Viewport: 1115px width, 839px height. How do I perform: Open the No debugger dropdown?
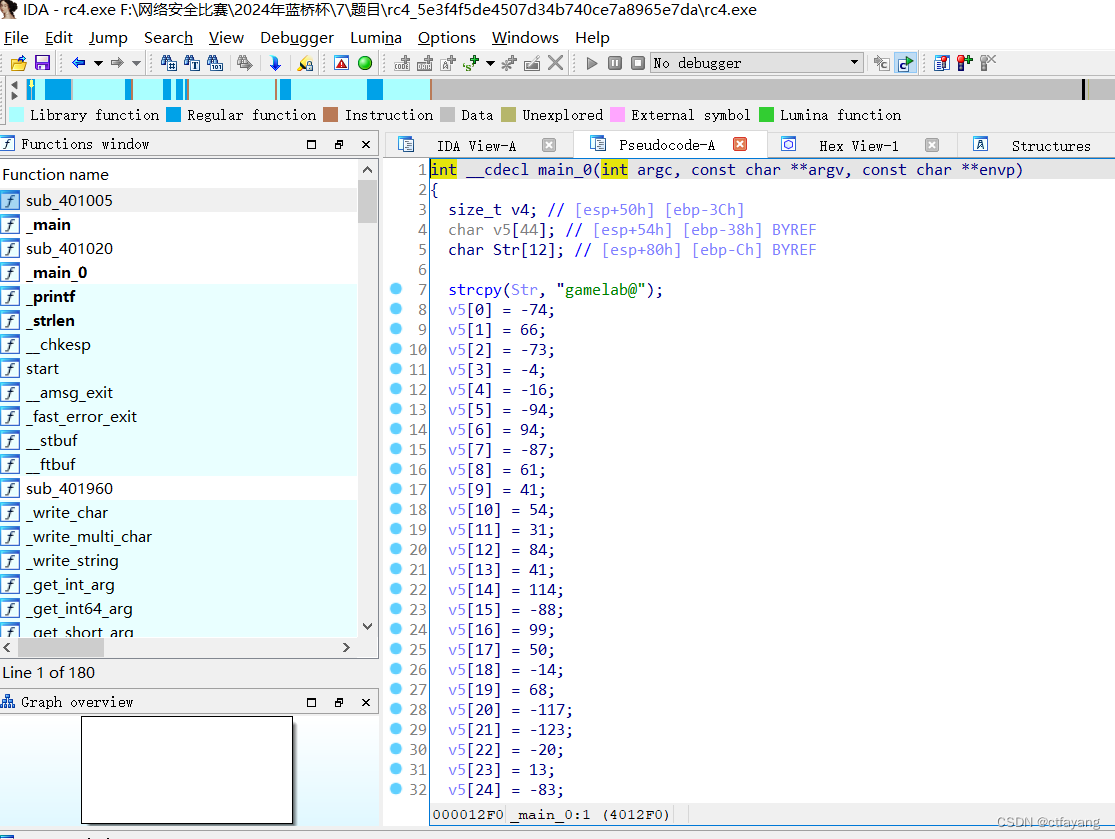click(x=855, y=63)
